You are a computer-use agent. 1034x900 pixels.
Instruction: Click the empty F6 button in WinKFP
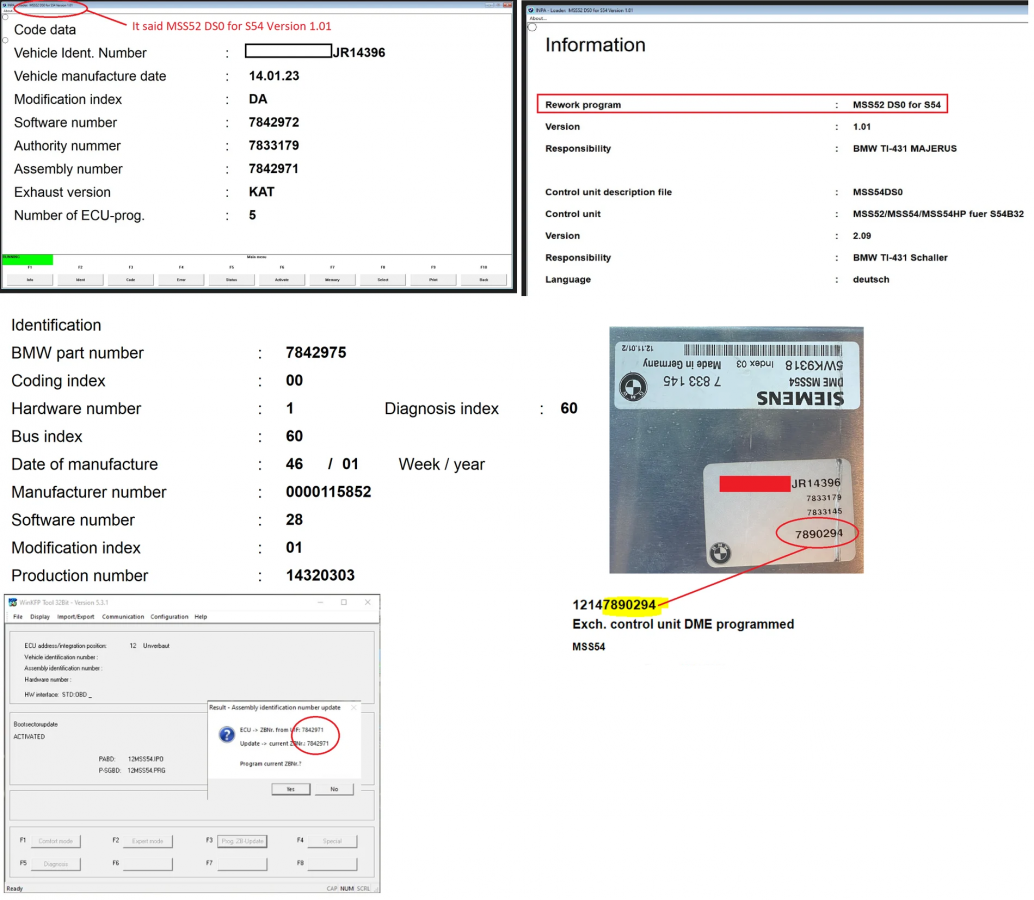click(x=148, y=863)
